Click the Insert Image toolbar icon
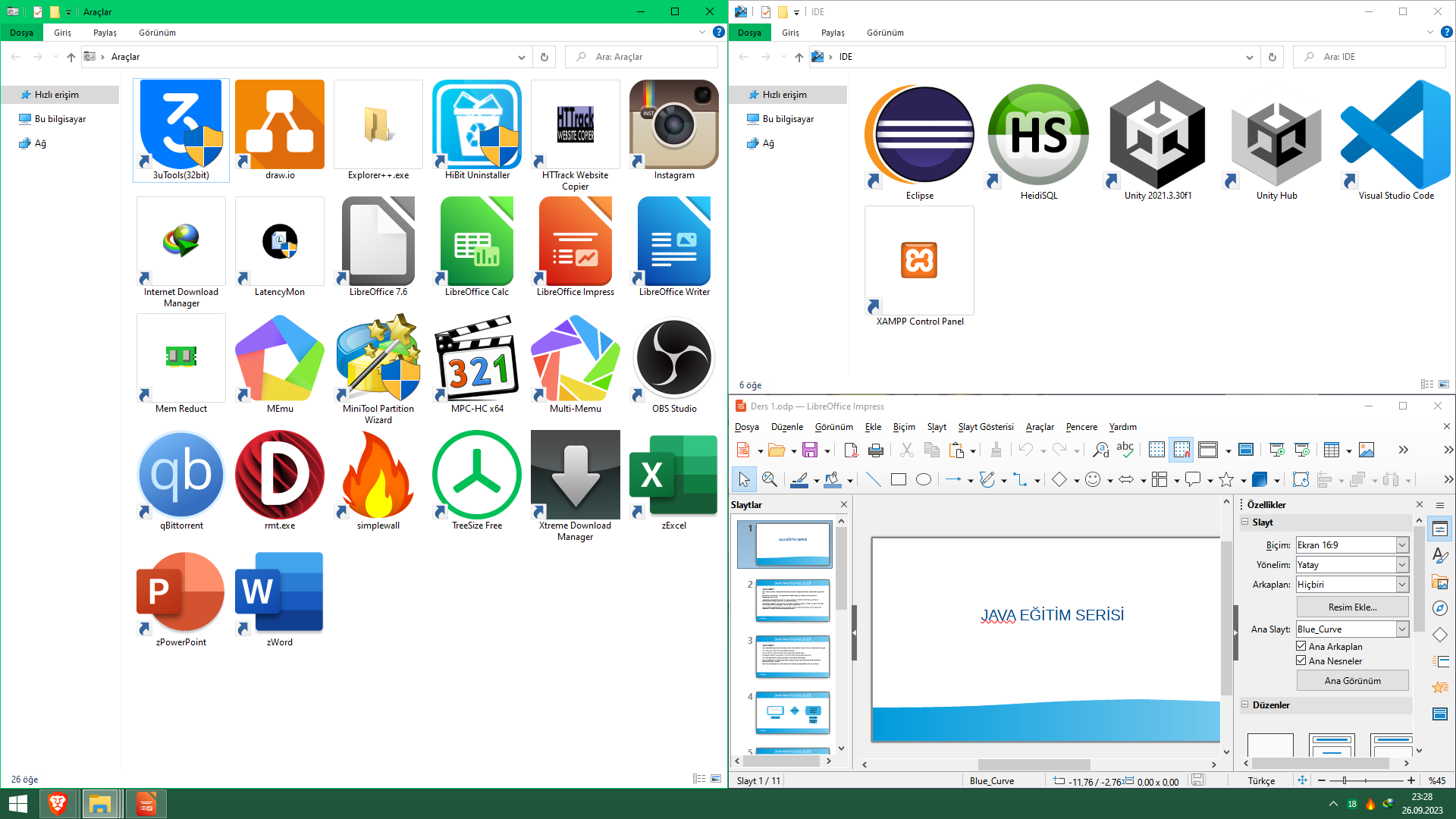Viewport: 1456px width, 819px height. coord(1367,450)
